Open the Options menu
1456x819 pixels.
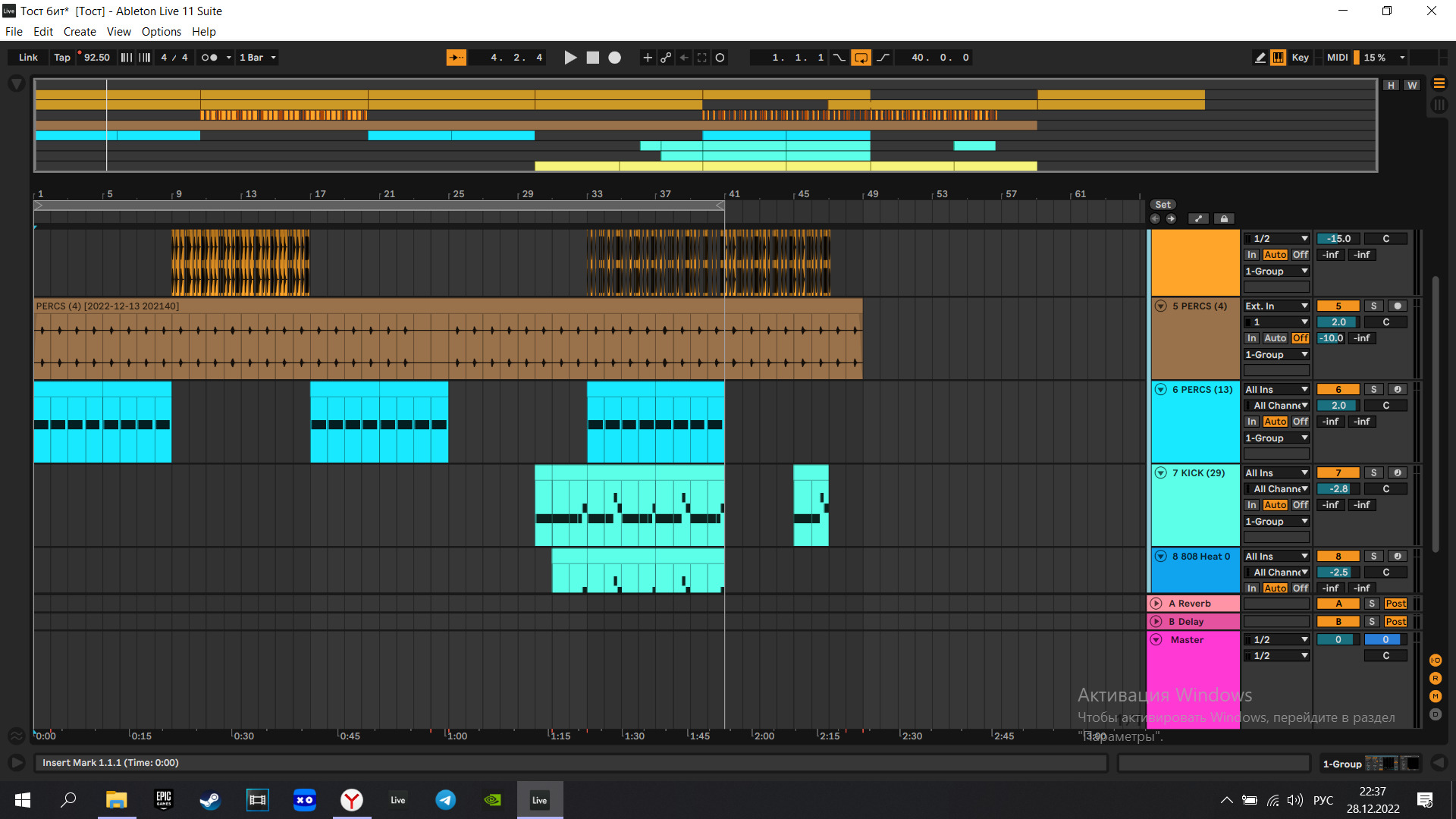click(x=162, y=32)
